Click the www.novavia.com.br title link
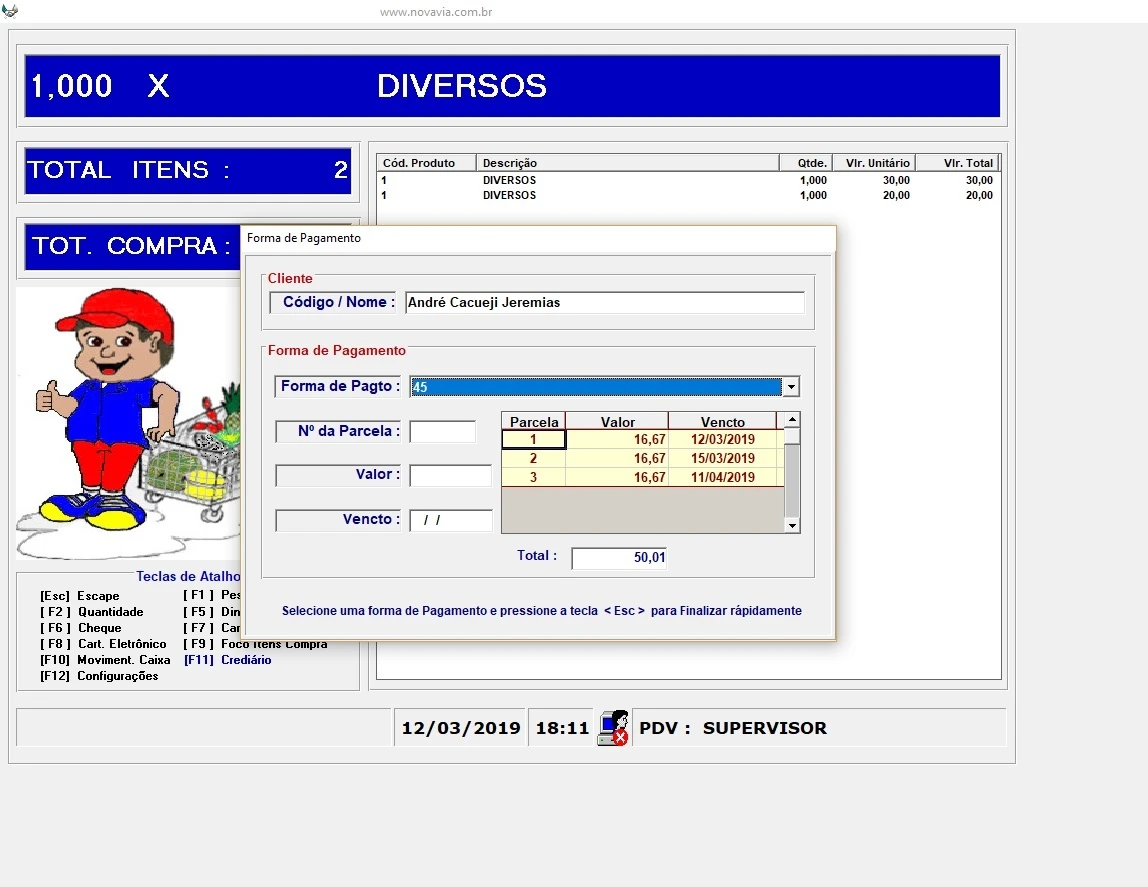The height and width of the screenshot is (887, 1148). point(436,12)
